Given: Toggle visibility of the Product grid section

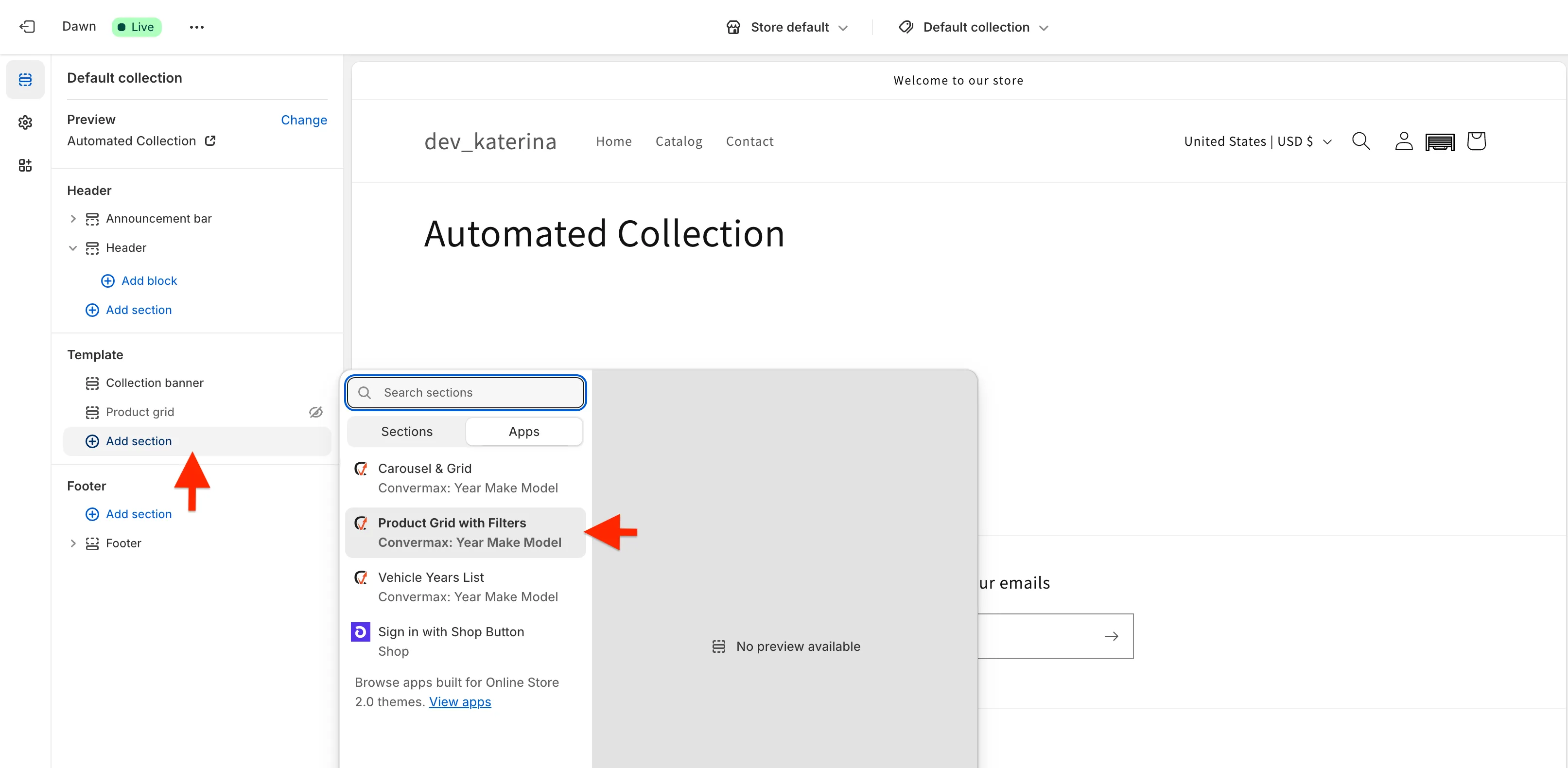Looking at the screenshot, I should (315, 412).
